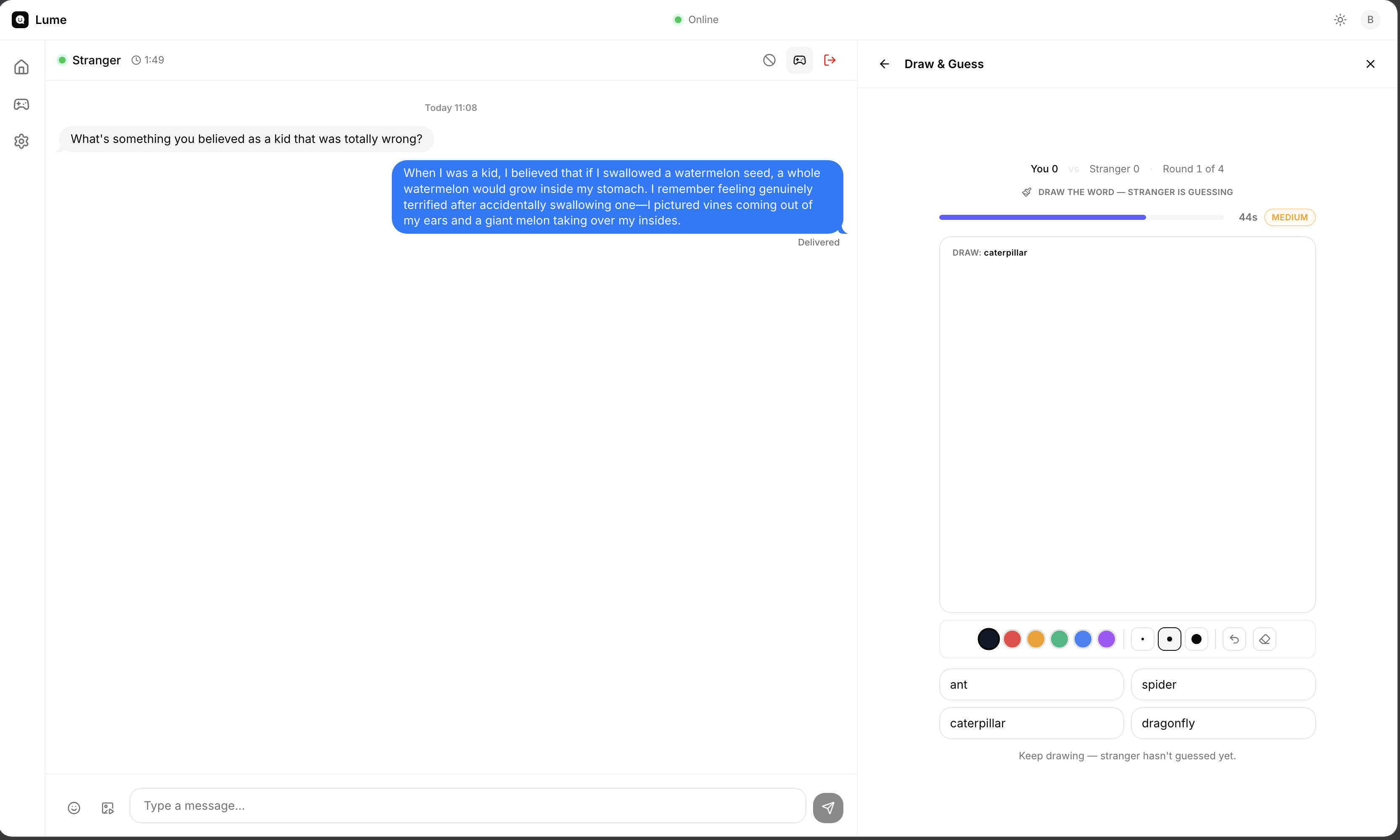Select the small brush size
1400x840 pixels.
1143,639
